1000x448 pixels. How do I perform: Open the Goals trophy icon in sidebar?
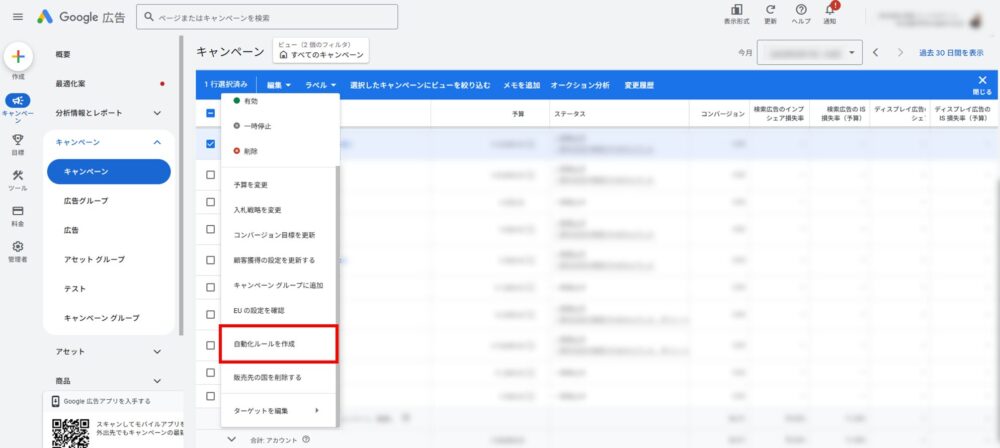tap(18, 140)
